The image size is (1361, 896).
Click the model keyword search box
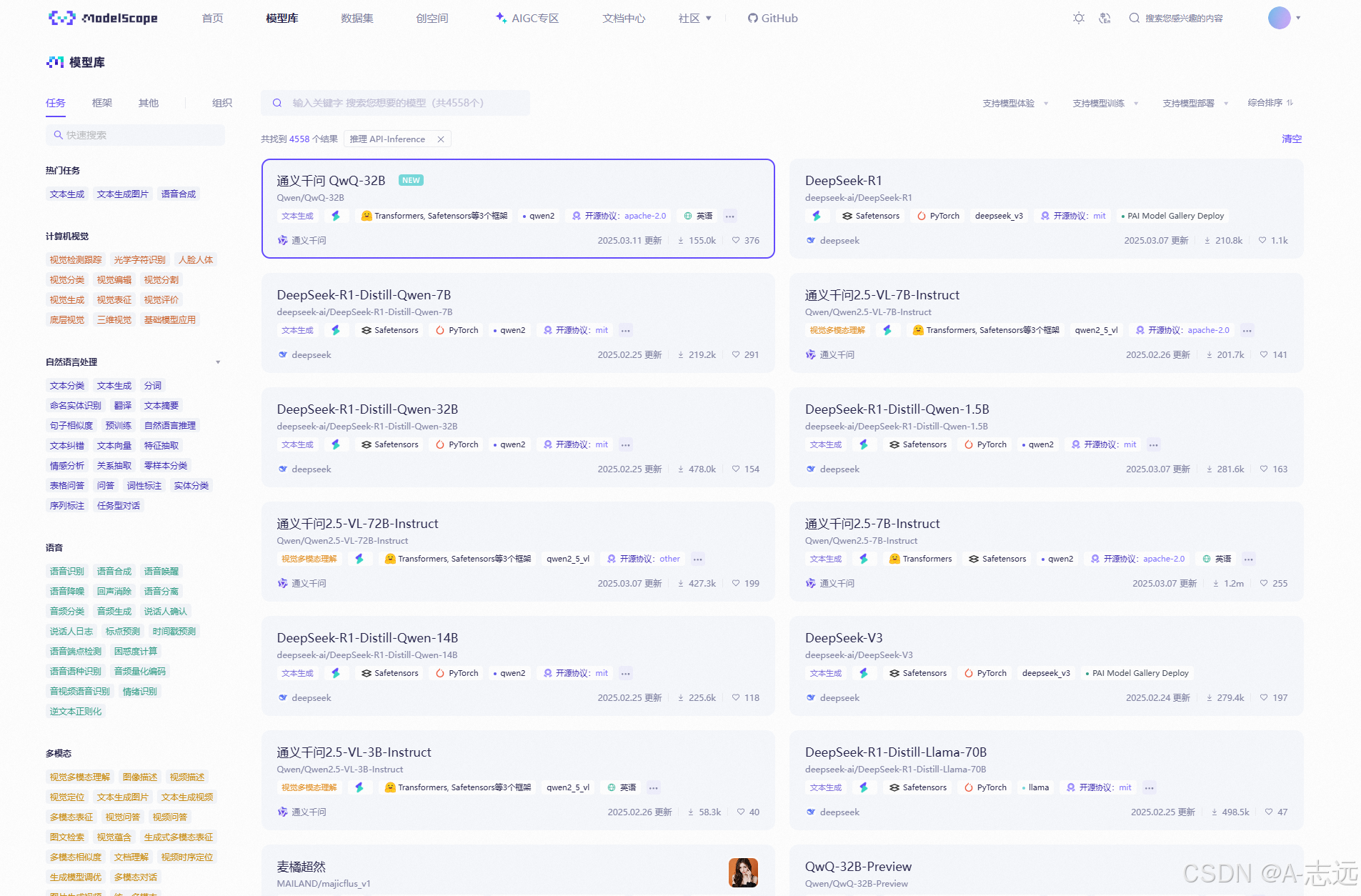coord(395,103)
